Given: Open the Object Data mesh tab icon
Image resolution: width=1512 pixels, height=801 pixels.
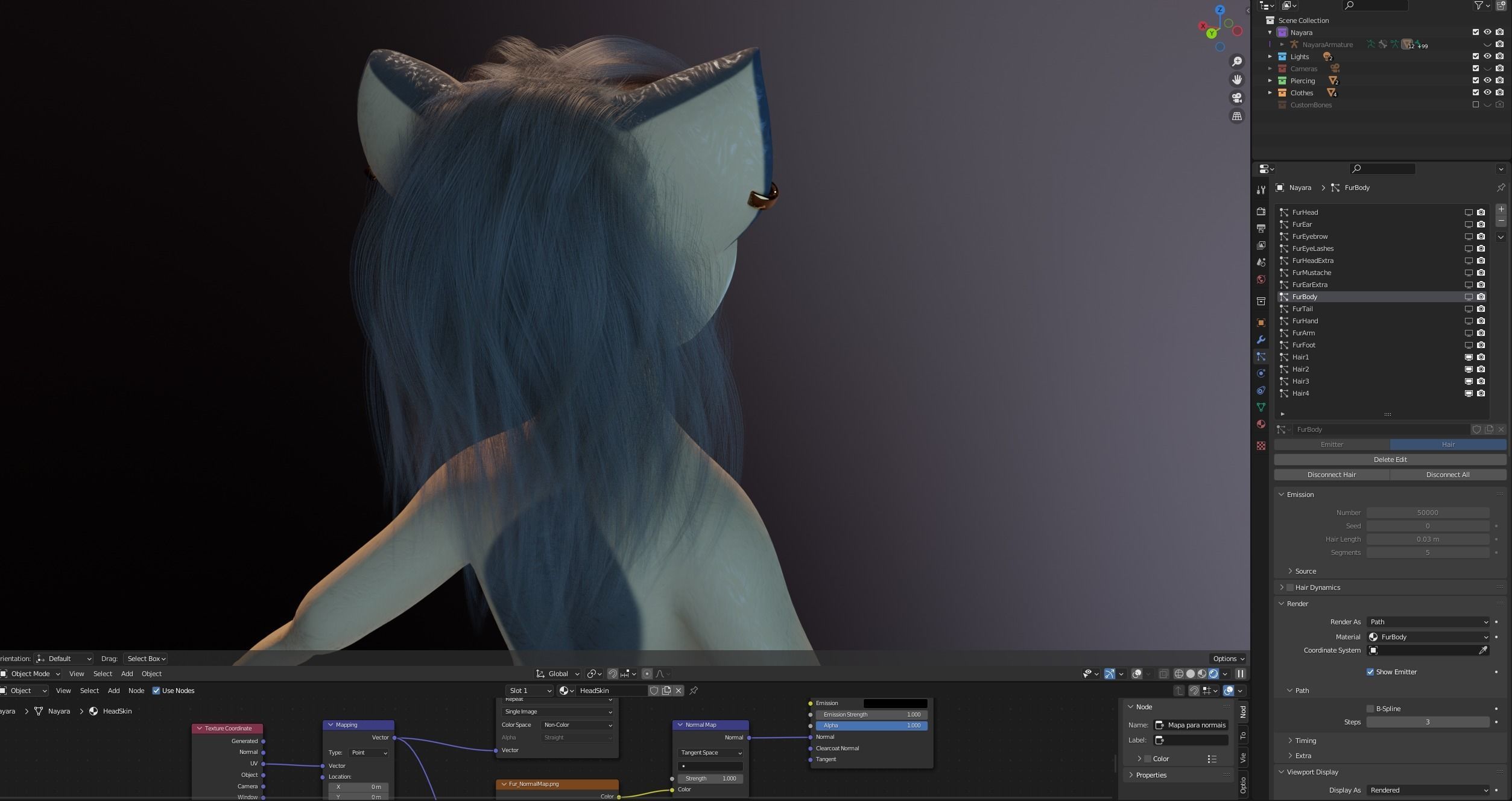Looking at the screenshot, I should [x=1261, y=407].
